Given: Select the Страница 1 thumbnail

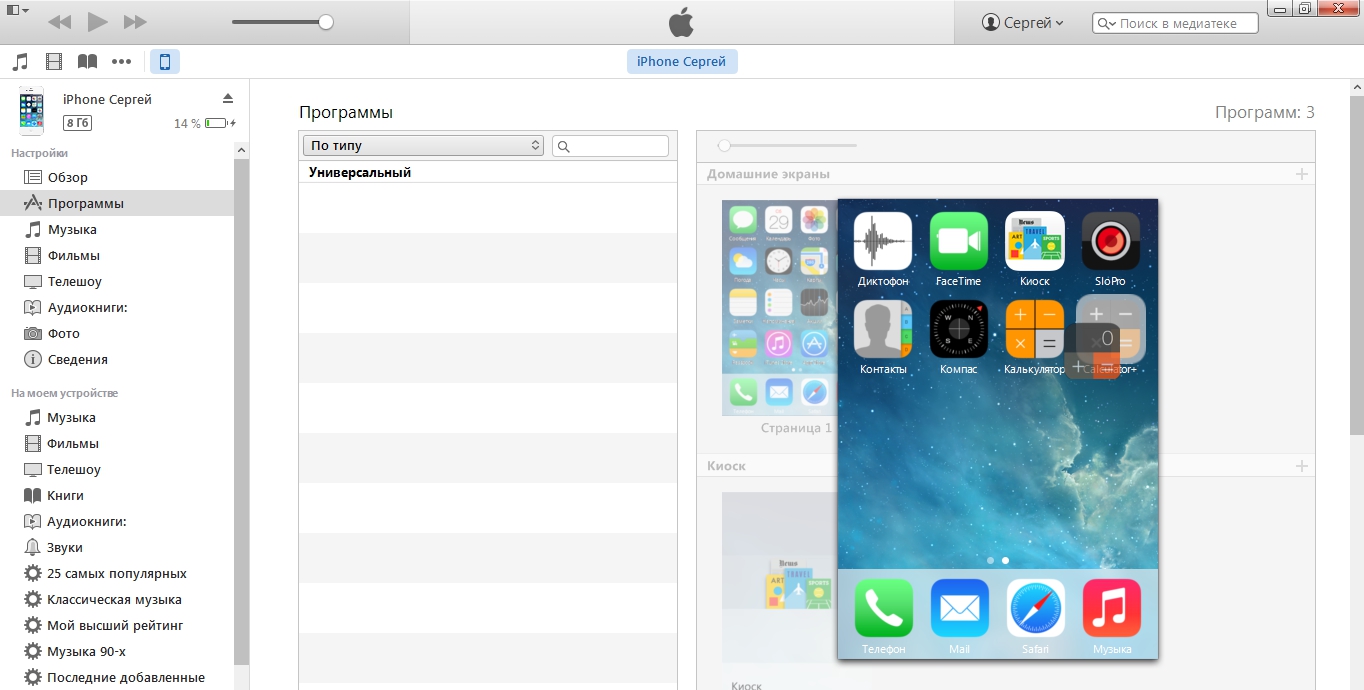Looking at the screenshot, I should coord(779,308).
